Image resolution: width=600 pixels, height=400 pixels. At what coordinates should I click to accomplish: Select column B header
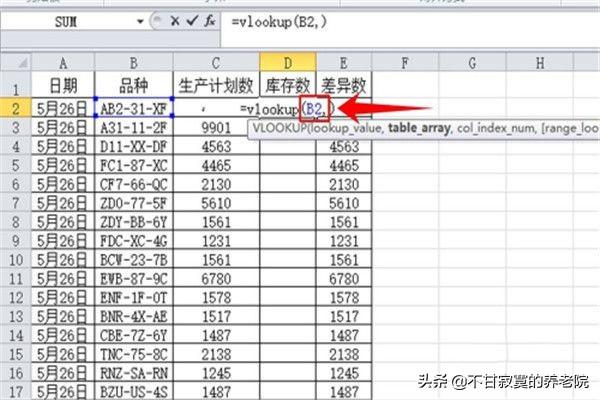pyautogui.click(x=133, y=62)
